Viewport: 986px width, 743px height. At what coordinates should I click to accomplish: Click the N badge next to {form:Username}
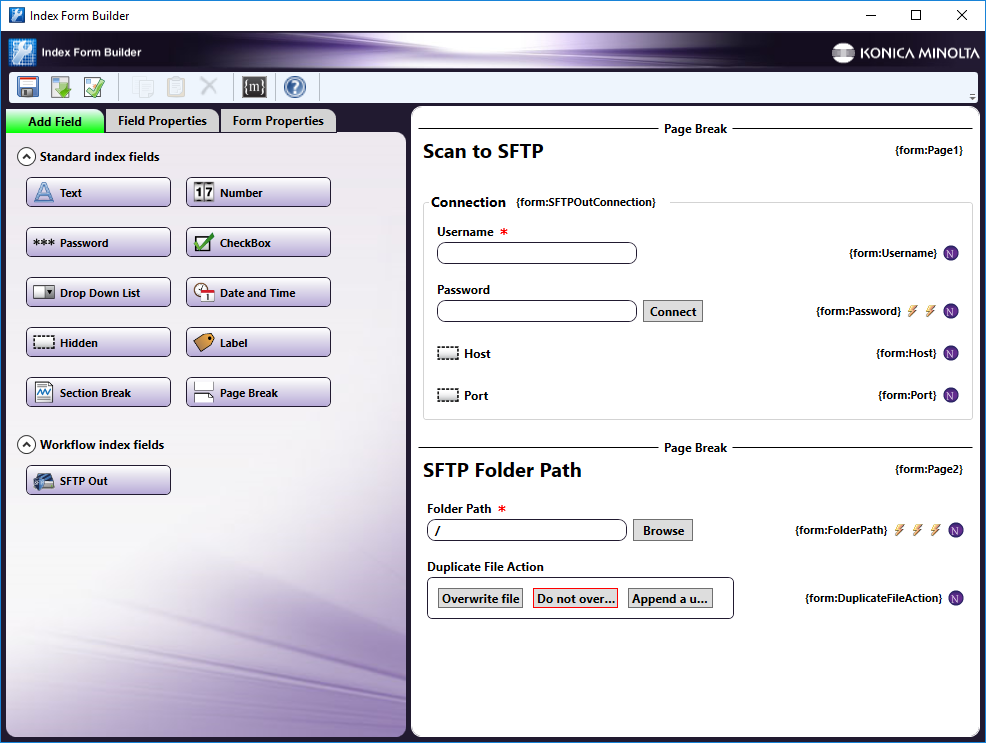pyautogui.click(x=951, y=253)
